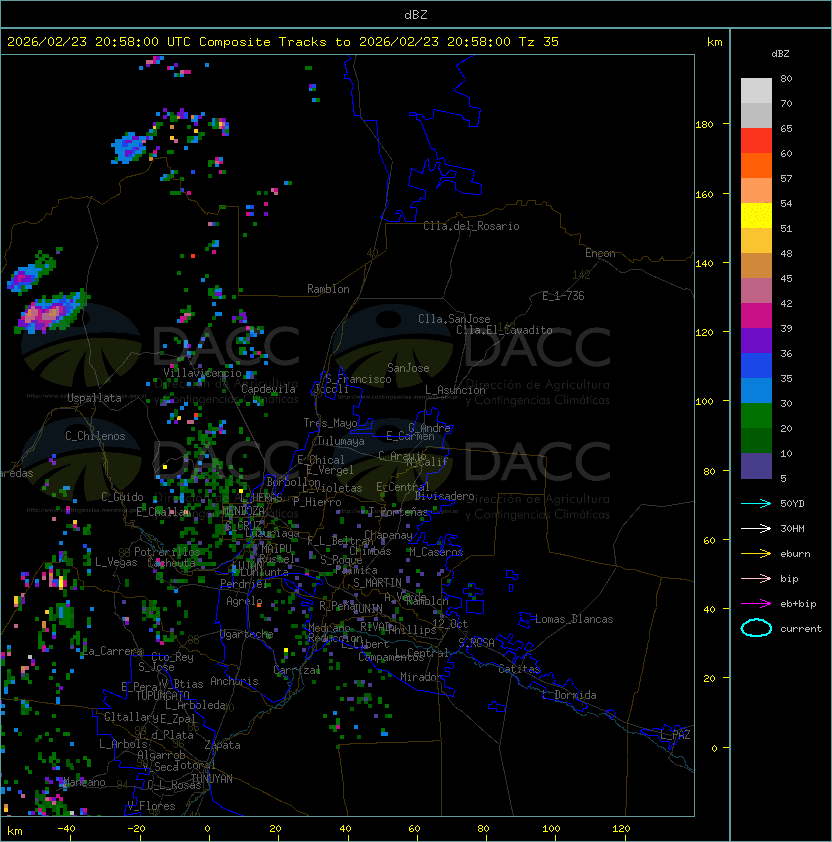The height and width of the screenshot is (842, 832).
Task: Click the 'Potrerillos' map label
Action: (x=167, y=552)
